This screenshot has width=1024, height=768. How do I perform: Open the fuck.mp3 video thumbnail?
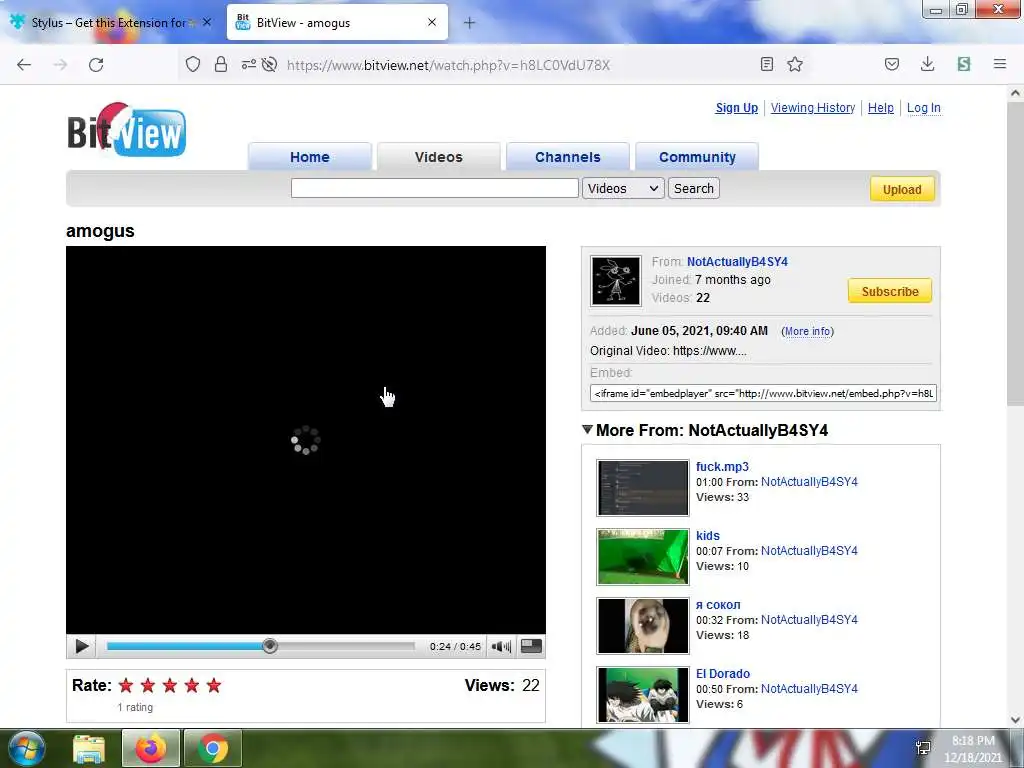(x=643, y=487)
